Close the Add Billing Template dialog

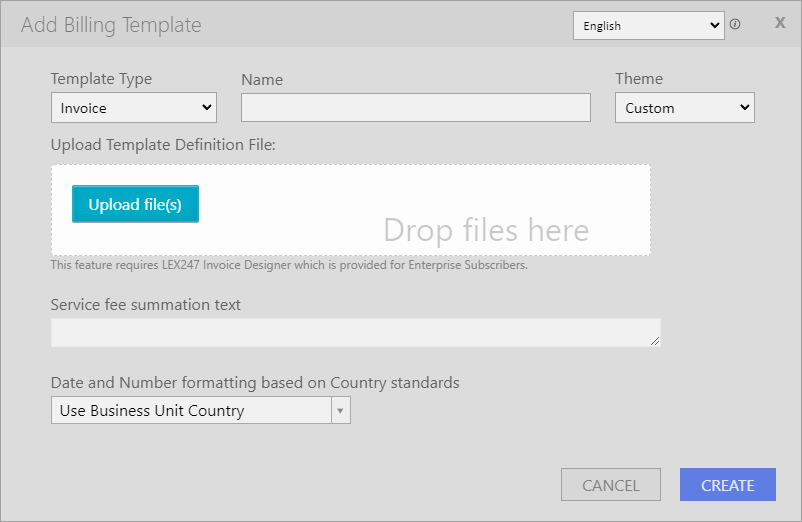[x=779, y=22]
